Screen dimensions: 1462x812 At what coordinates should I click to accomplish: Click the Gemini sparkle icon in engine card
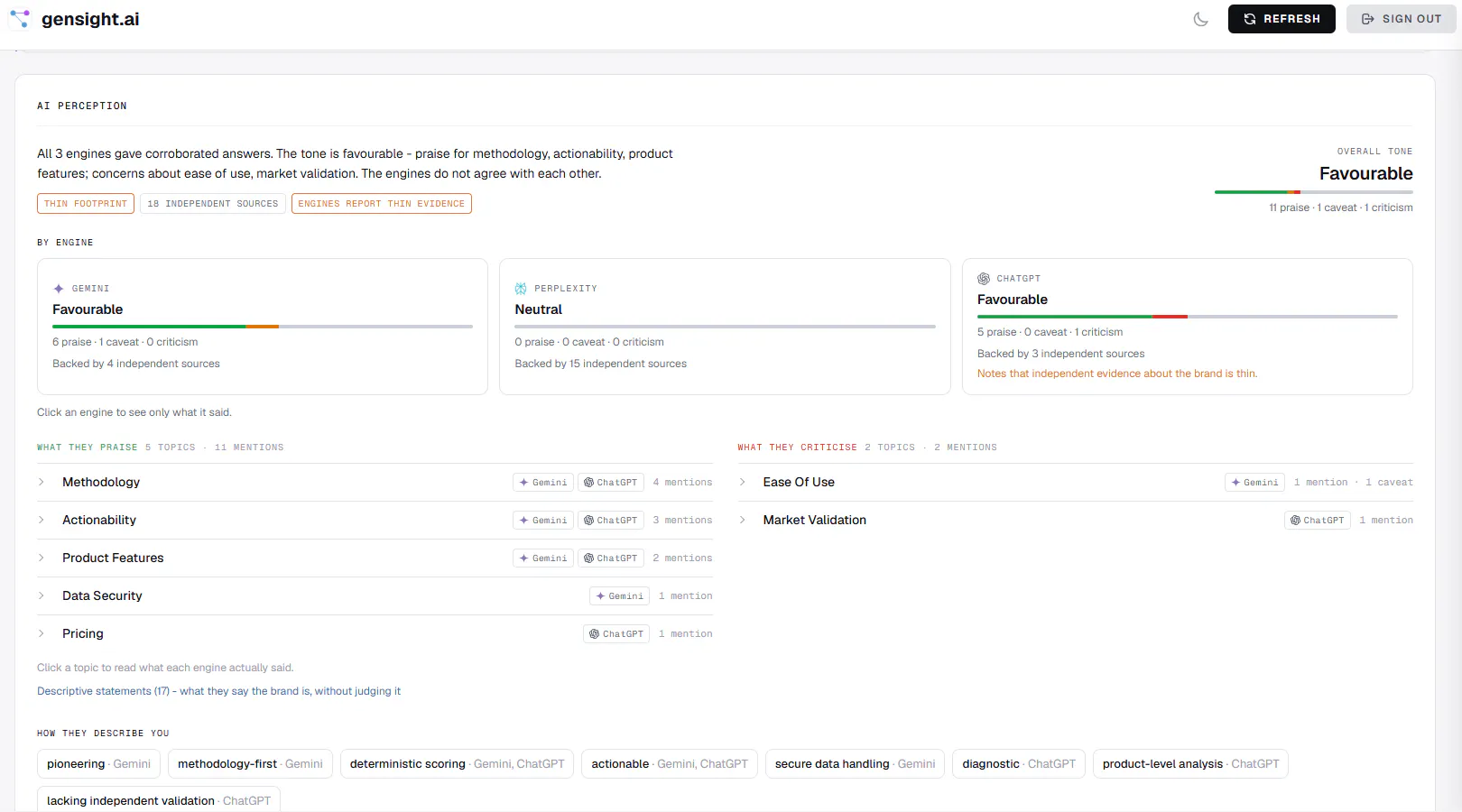click(59, 289)
